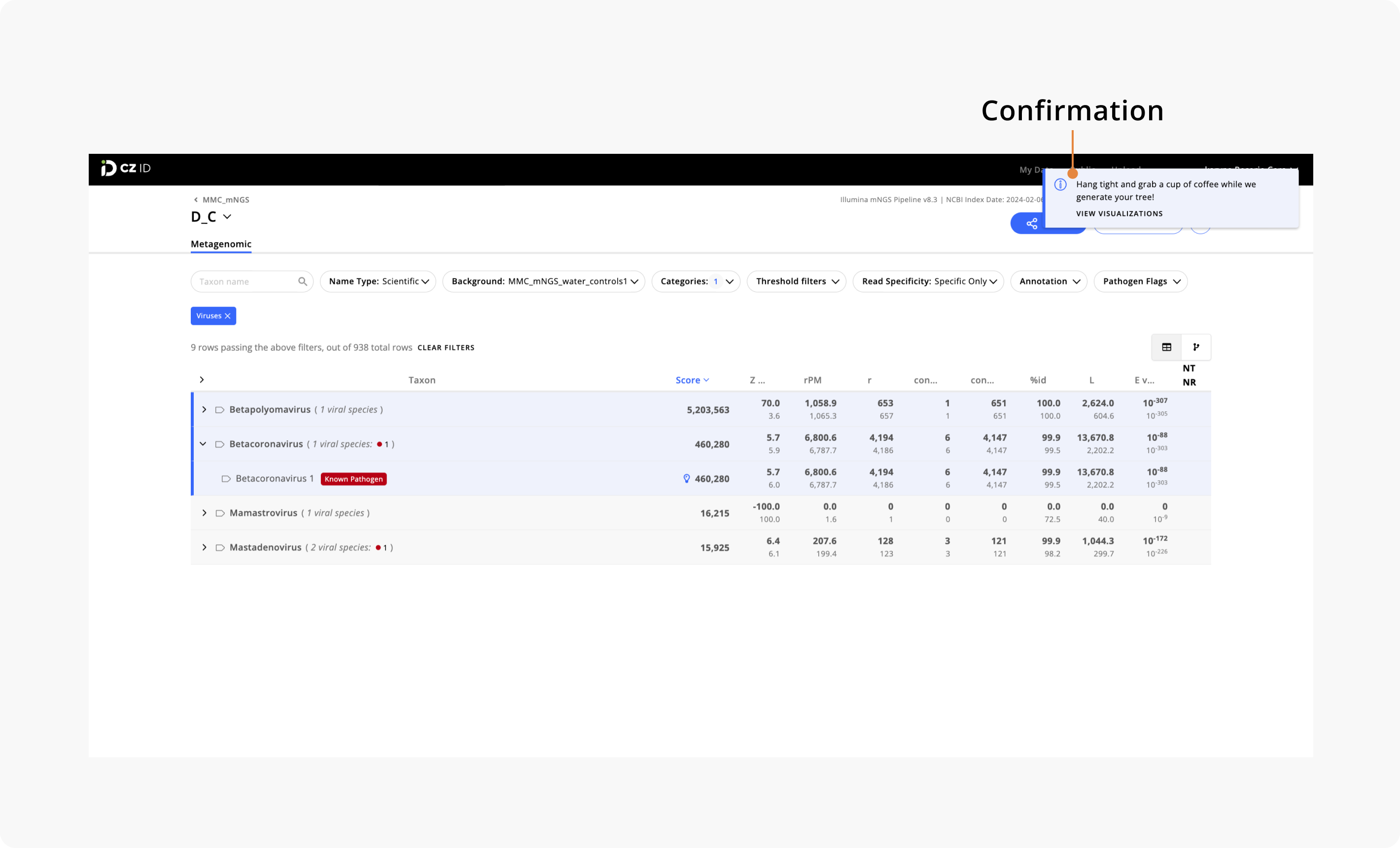Click the Known Pathogen badge
This screenshot has width=1400, height=848.
353,479
